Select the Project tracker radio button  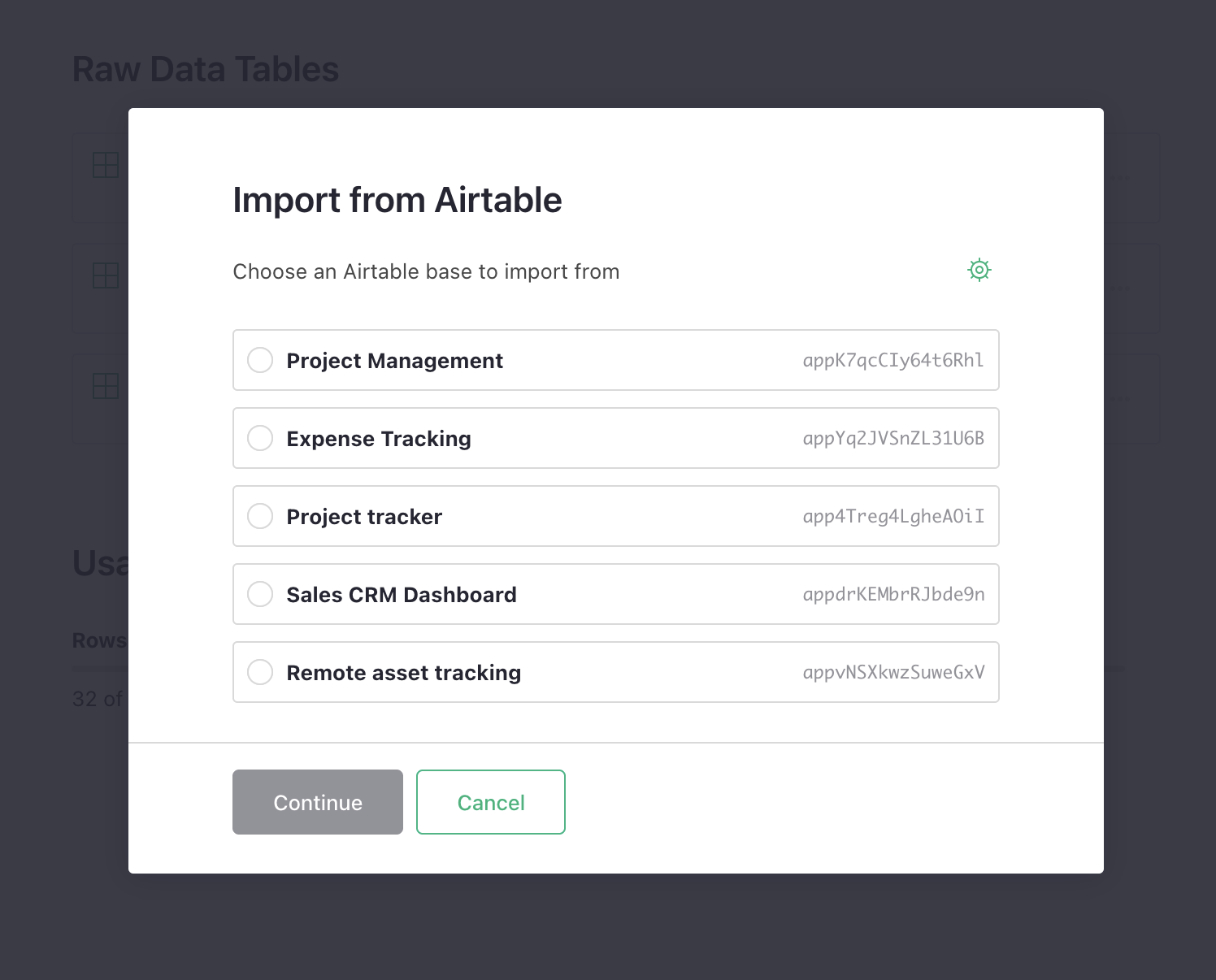click(x=260, y=516)
